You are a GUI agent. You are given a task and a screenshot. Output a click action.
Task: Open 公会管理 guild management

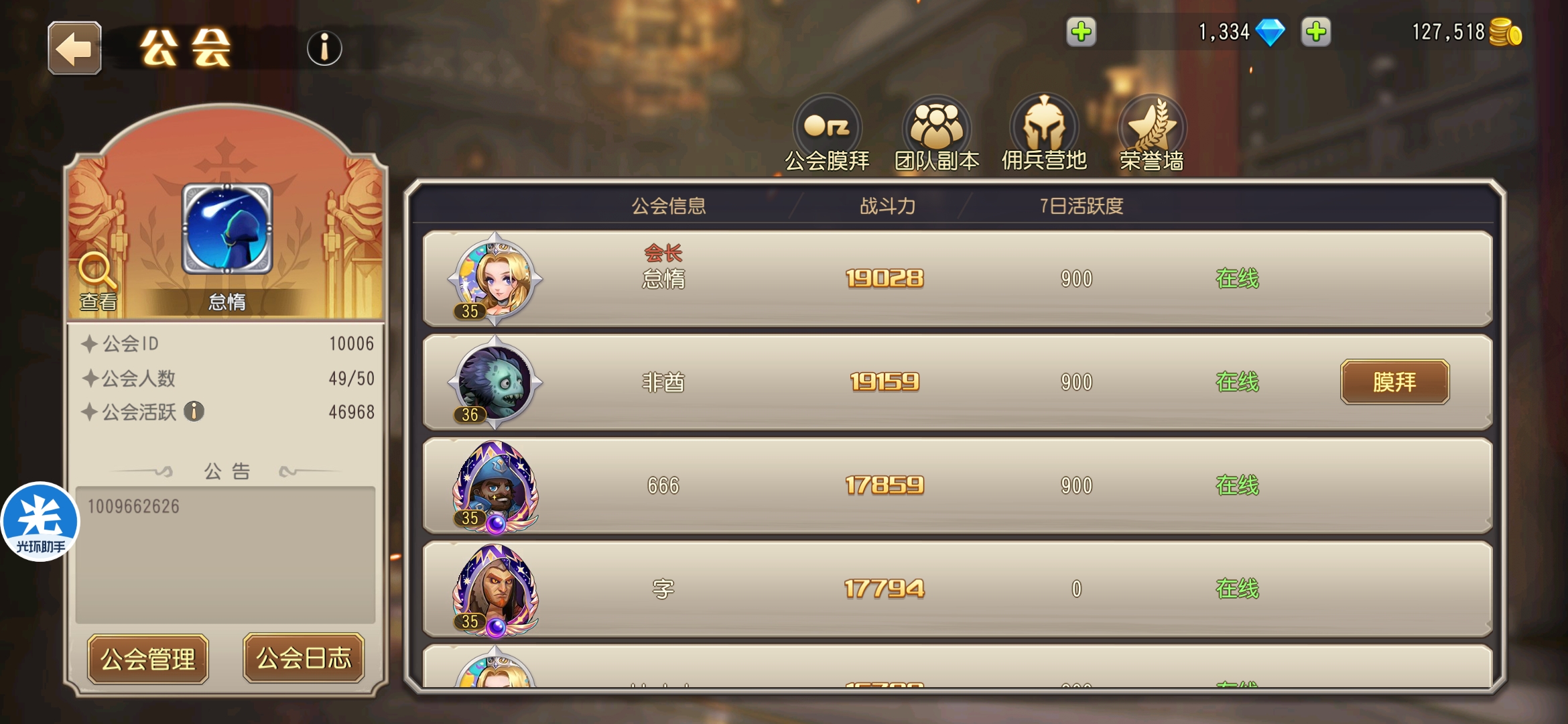[x=148, y=659]
